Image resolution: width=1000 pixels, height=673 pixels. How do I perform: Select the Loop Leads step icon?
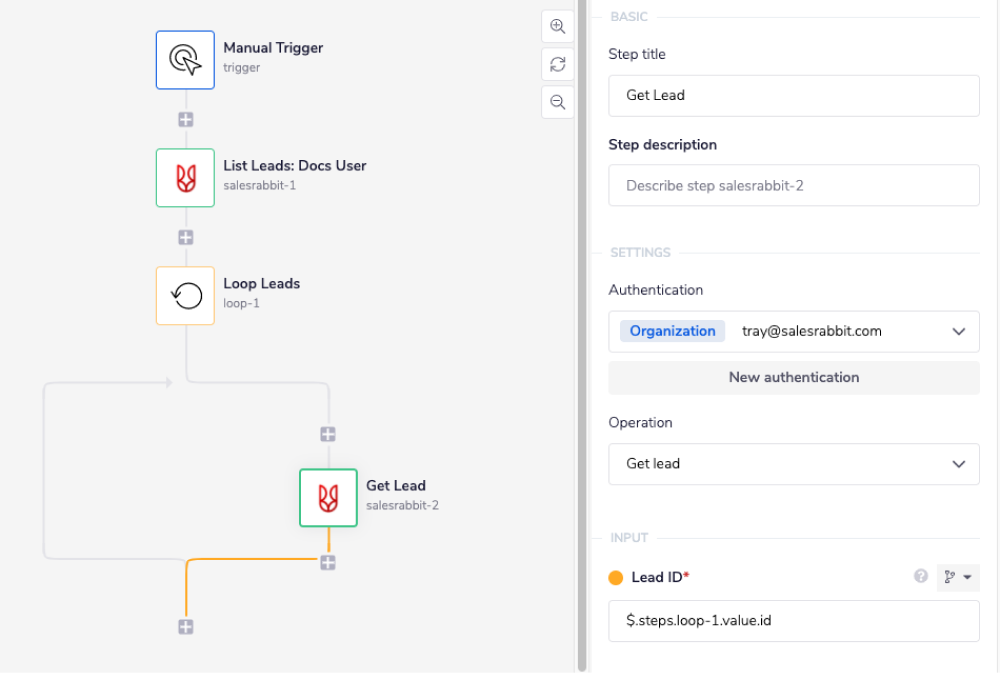185,296
